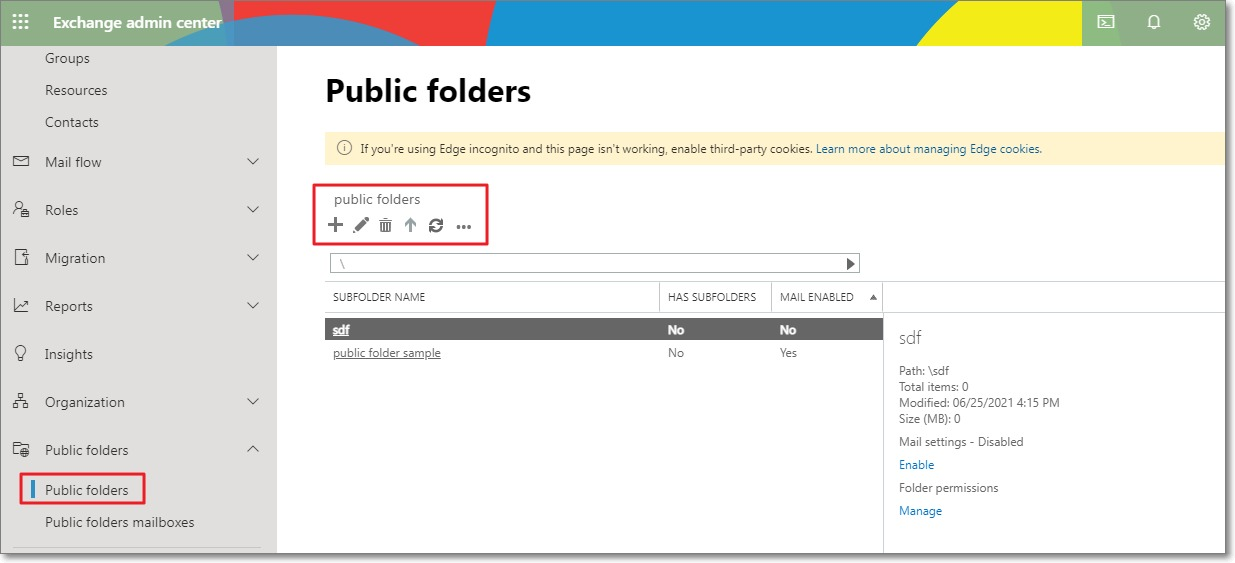Open Learn more about managing Edge cookies
This screenshot has width=1235, height=563.
pyautogui.click(x=928, y=149)
